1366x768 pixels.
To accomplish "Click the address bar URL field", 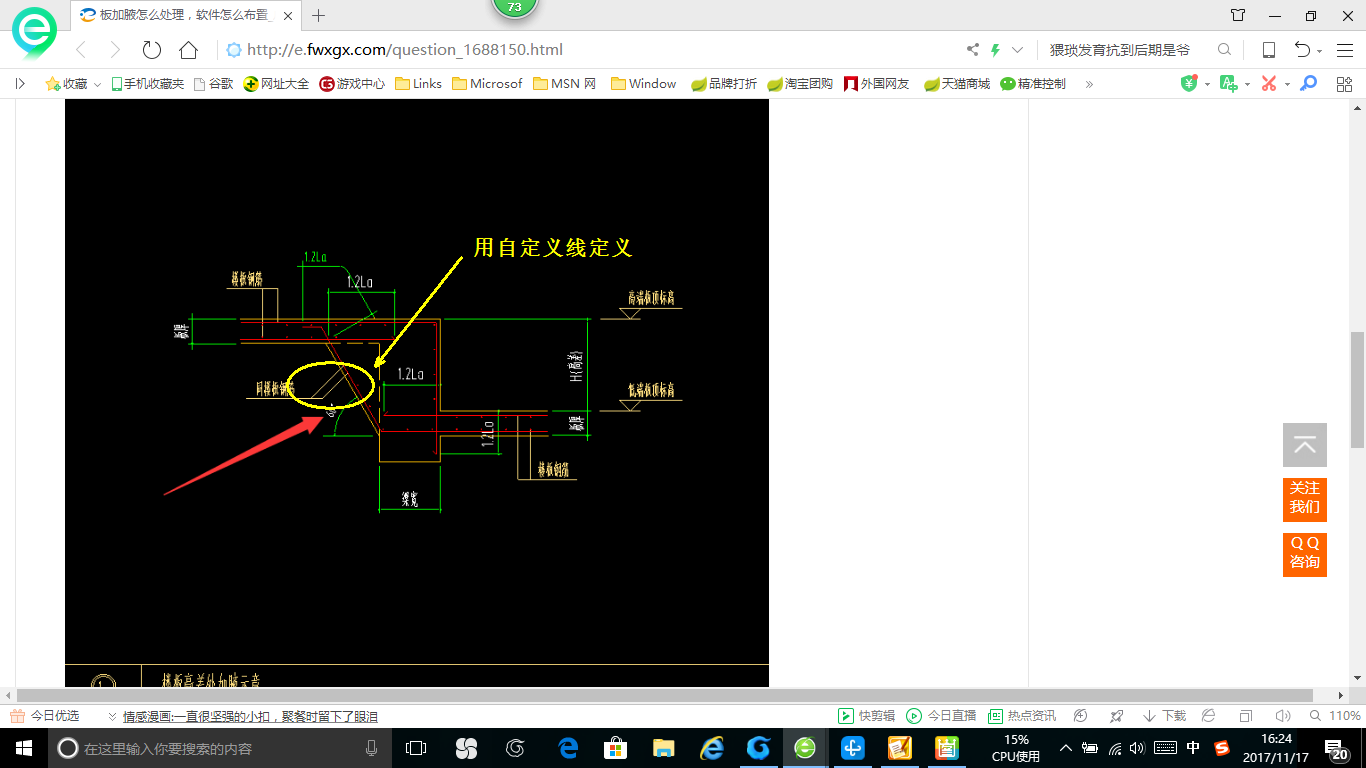I will pyautogui.click(x=590, y=50).
